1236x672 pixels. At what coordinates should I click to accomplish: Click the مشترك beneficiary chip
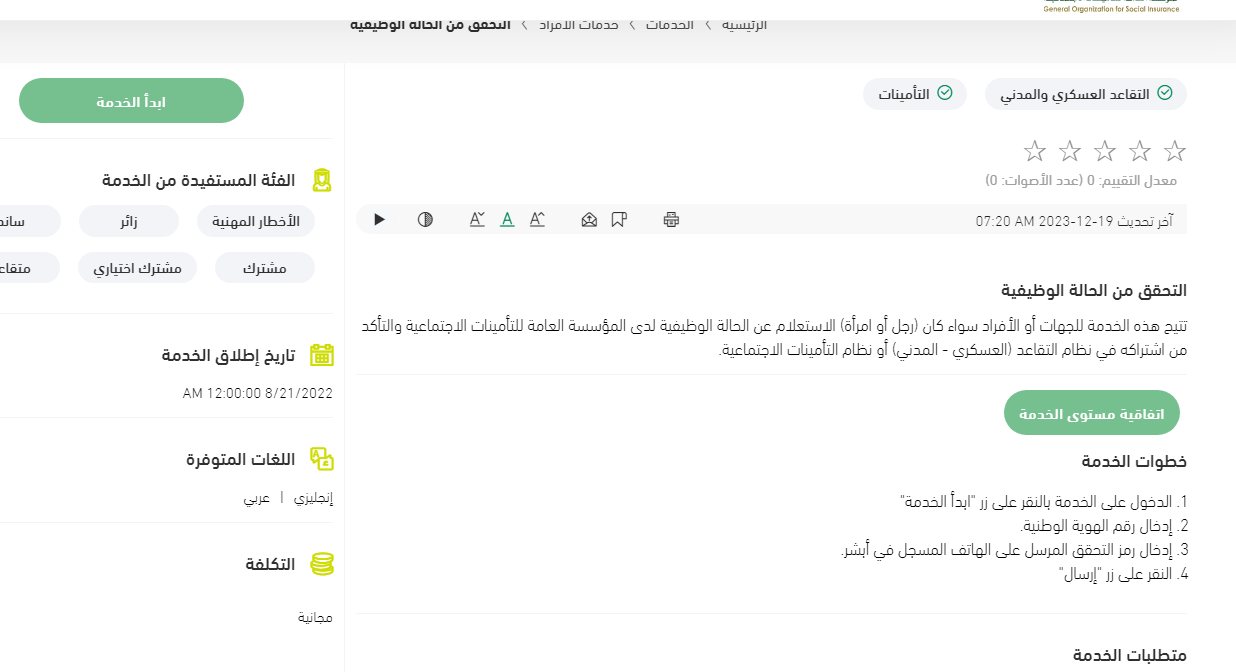tap(265, 268)
